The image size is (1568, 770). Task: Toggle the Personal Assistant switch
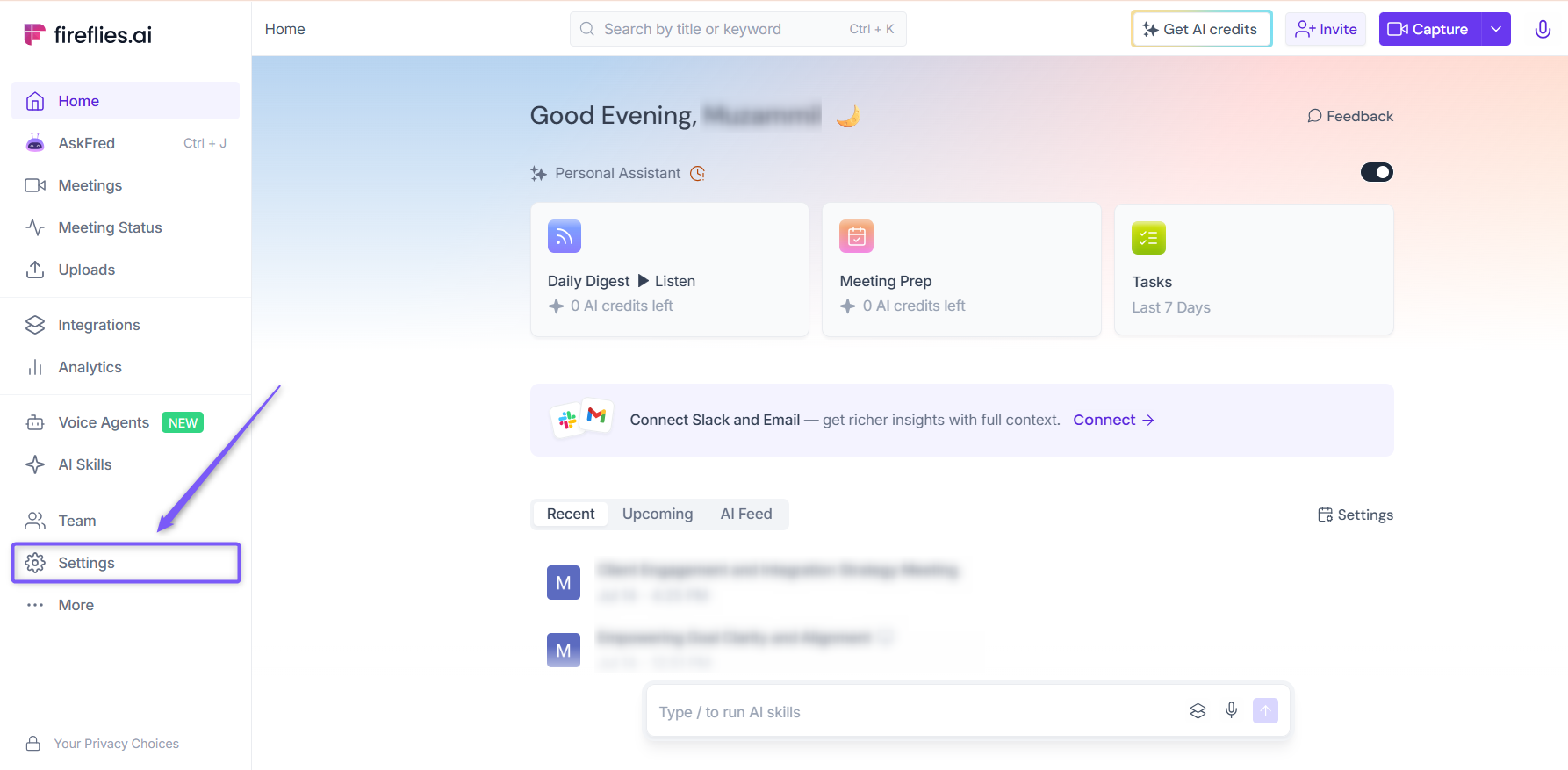1377,172
